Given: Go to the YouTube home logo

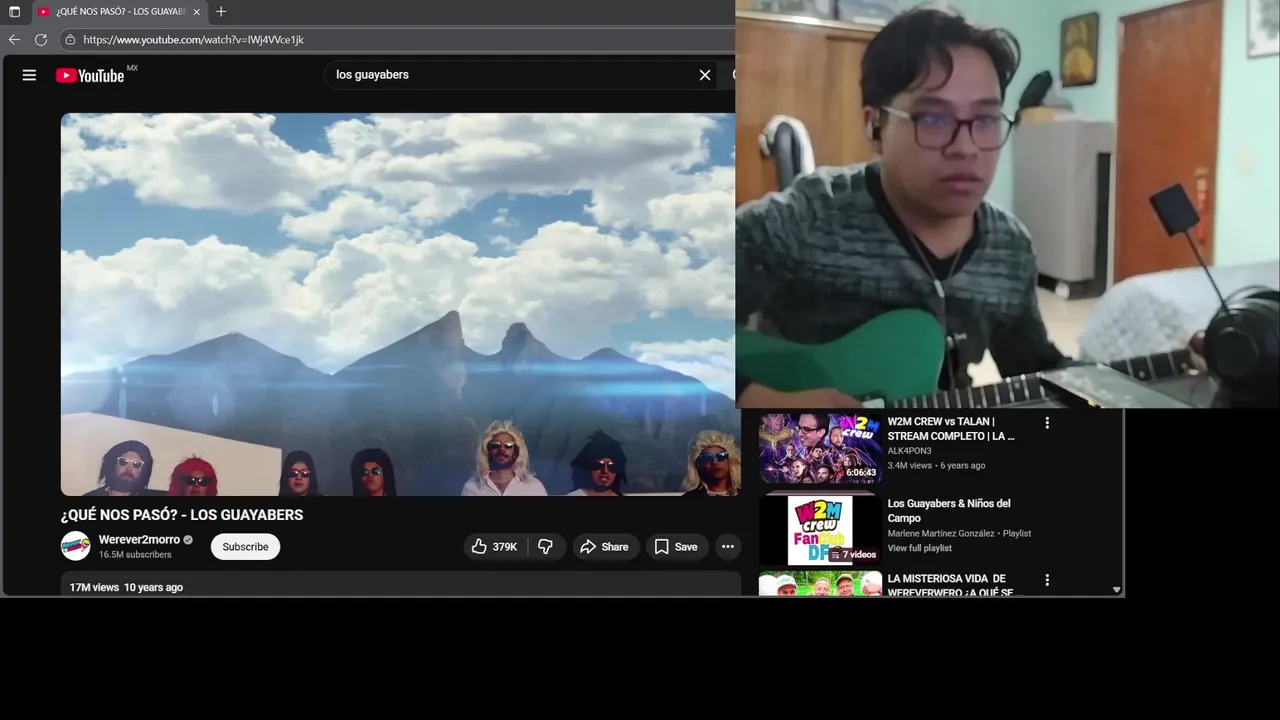Looking at the screenshot, I should point(90,75).
